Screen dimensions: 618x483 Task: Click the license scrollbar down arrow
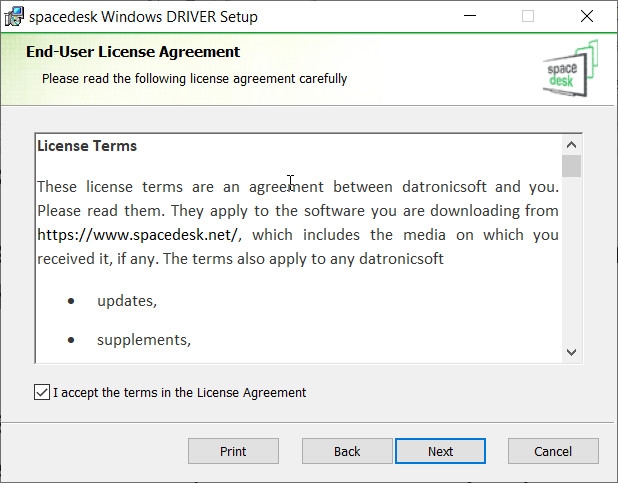click(x=571, y=352)
